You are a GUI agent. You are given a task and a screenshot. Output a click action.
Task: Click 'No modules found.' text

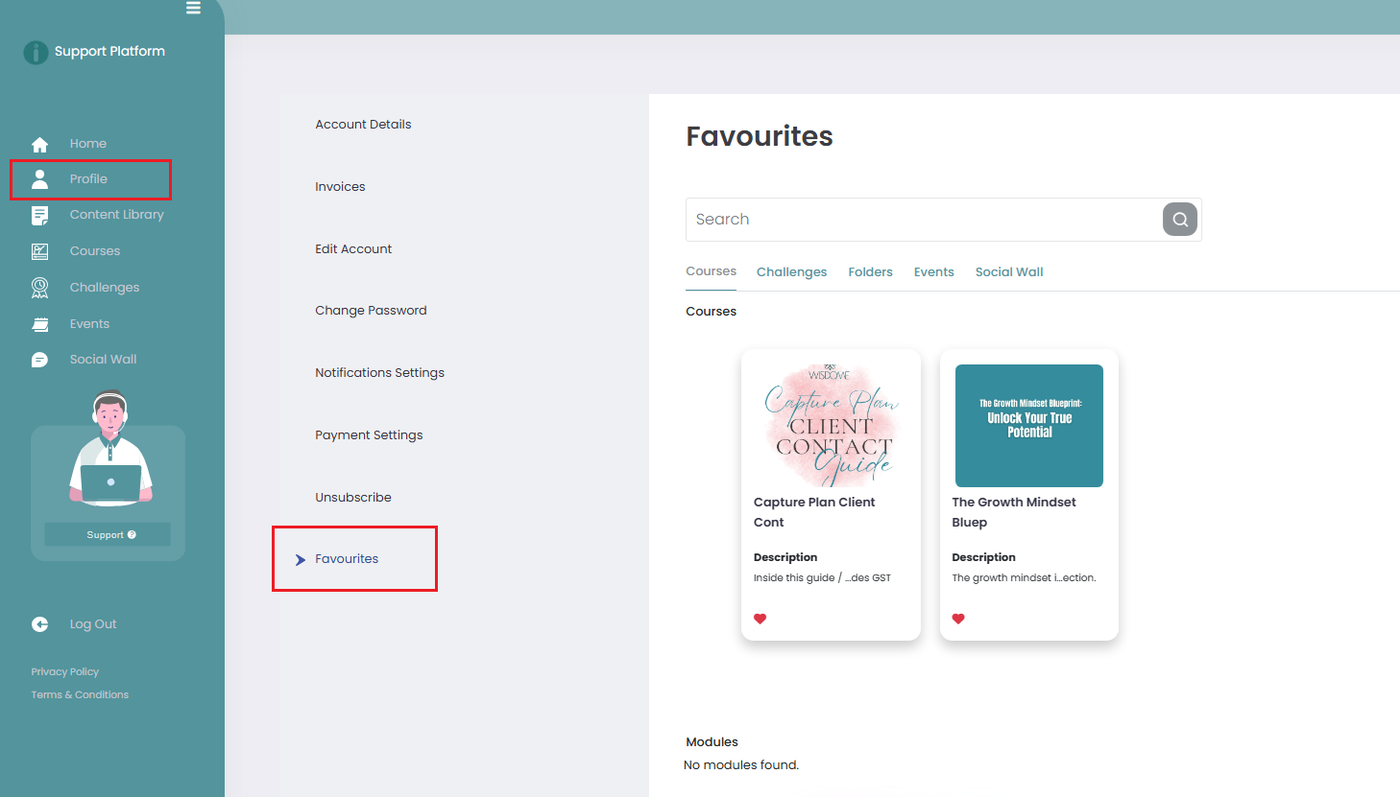point(742,766)
